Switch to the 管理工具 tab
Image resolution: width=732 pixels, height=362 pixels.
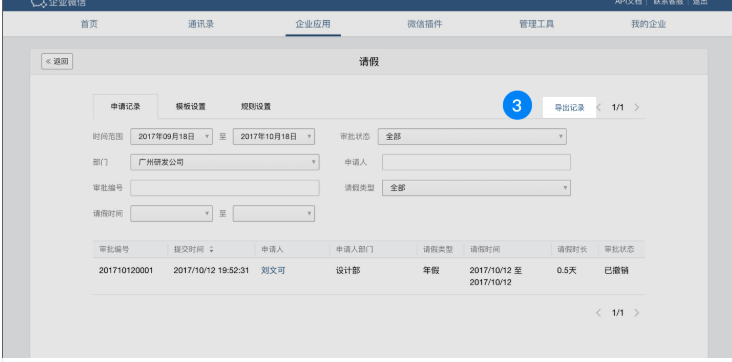tap(536, 24)
